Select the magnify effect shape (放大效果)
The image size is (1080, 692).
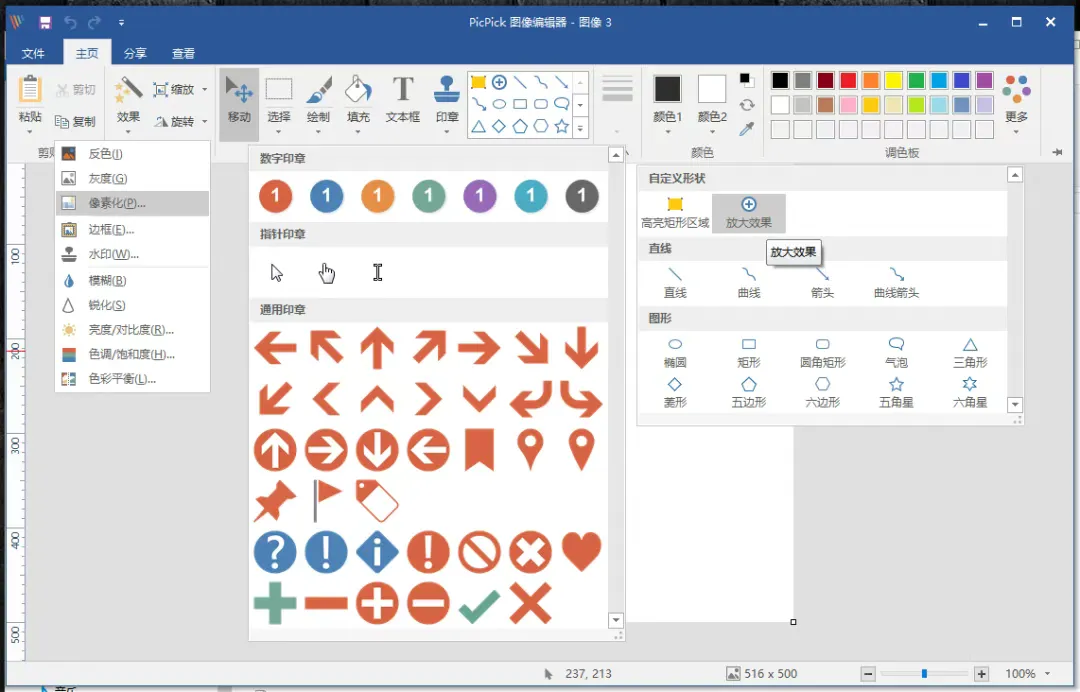click(748, 213)
